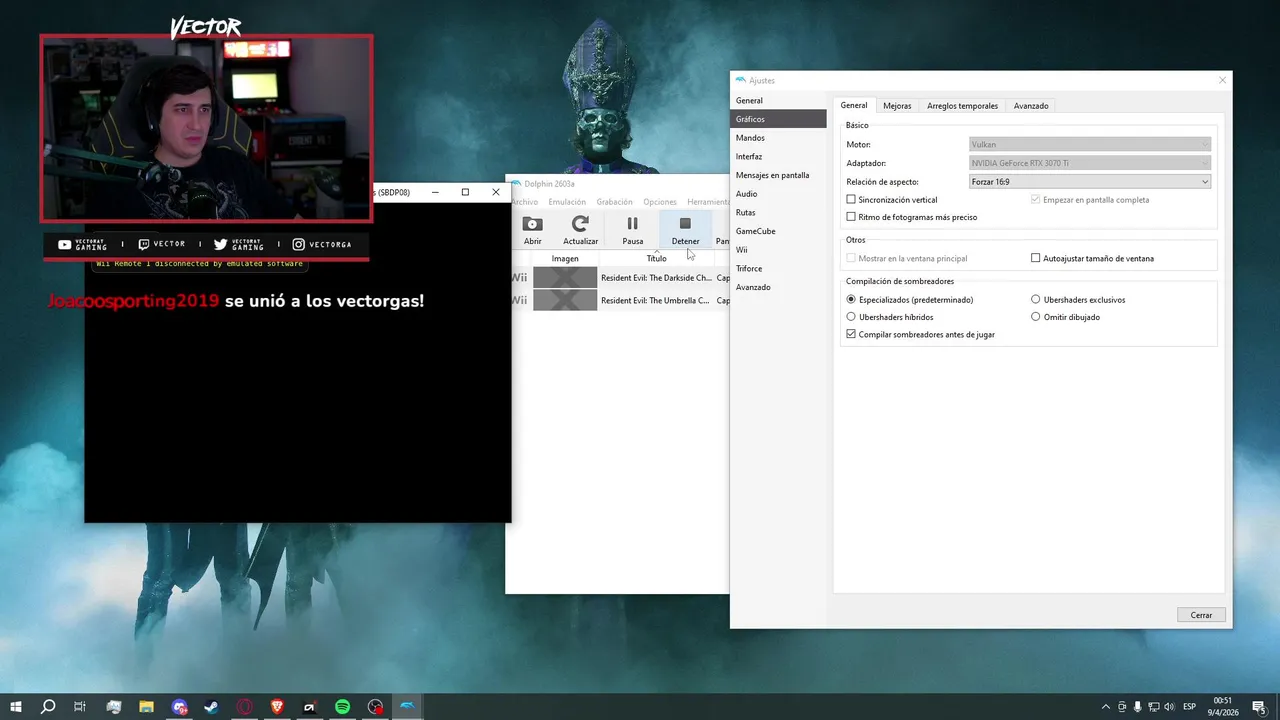Select Especializados (predeterminado) radio option
The image size is (1280, 720).
pyautogui.click(x=851, y=300)
